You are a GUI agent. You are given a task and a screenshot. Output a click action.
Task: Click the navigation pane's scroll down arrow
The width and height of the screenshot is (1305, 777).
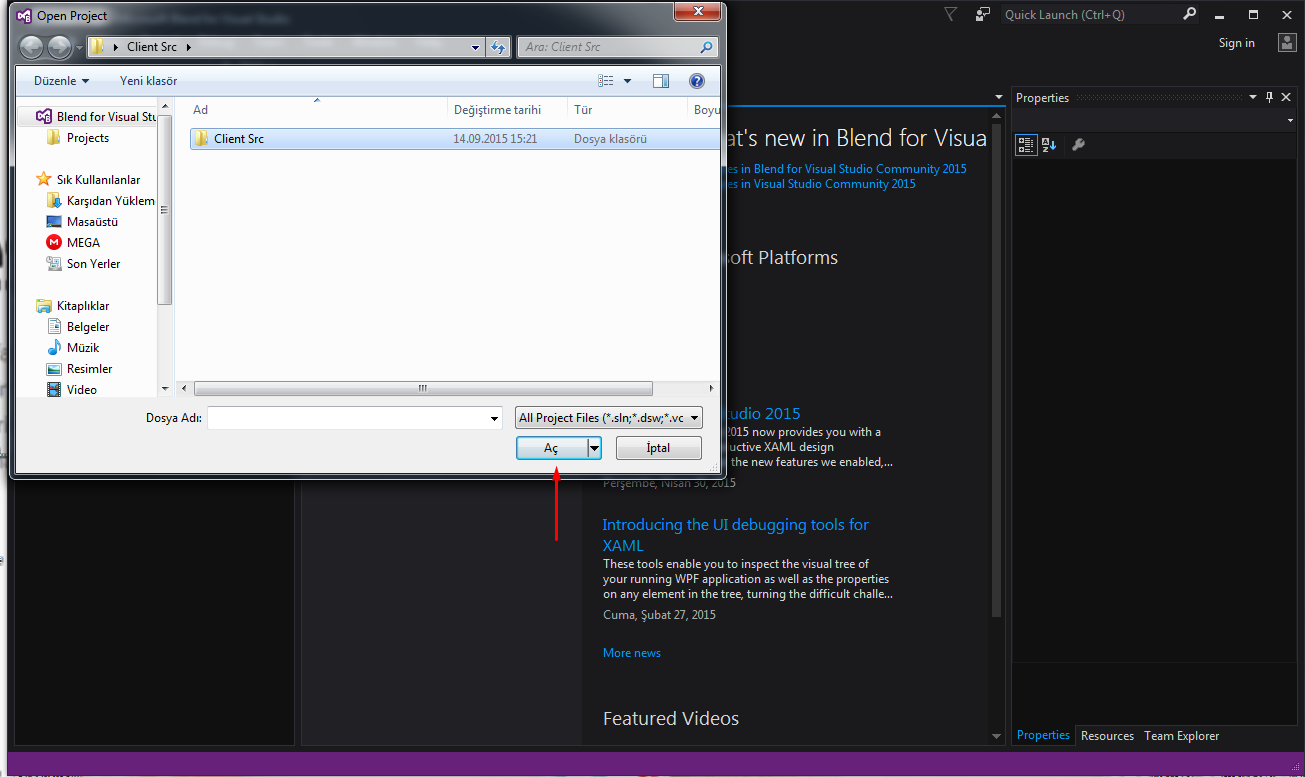[x=166, y=388]
